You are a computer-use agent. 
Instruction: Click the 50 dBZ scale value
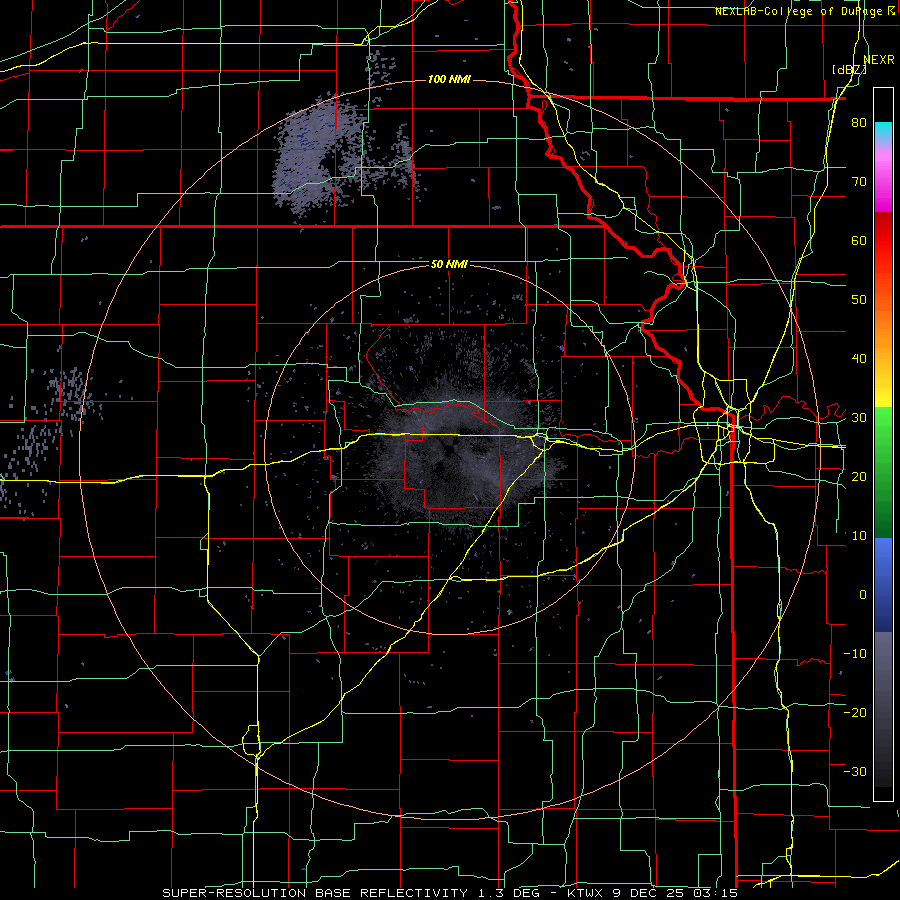[859, 300]
